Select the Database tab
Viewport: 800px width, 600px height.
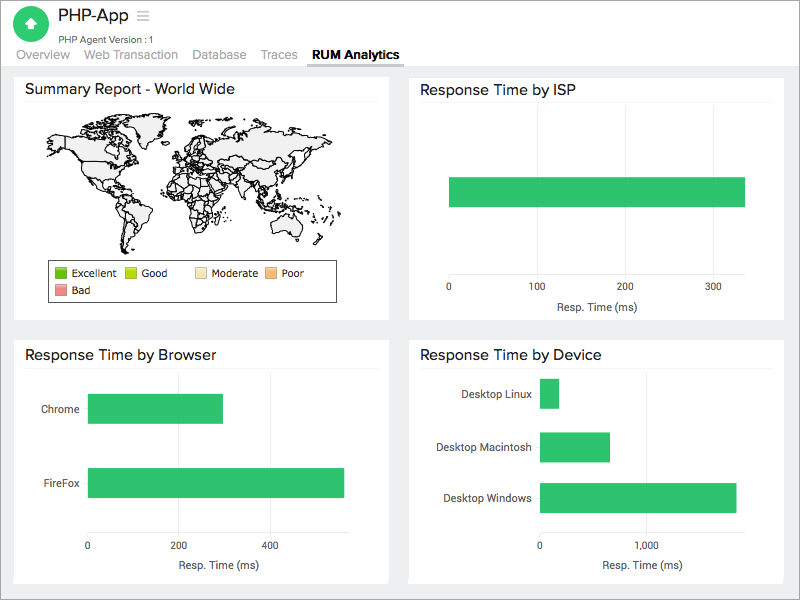219,55
